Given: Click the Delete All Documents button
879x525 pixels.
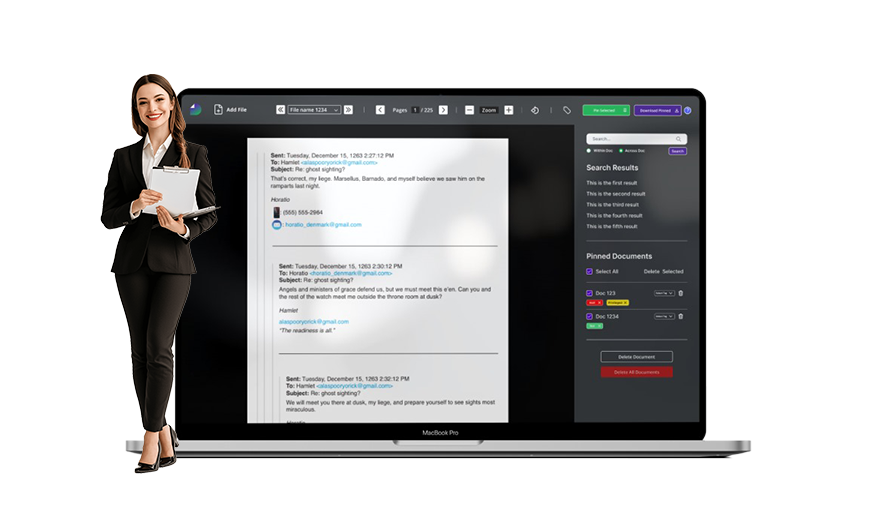Looking at the screenshot, I should coord(636,372).
